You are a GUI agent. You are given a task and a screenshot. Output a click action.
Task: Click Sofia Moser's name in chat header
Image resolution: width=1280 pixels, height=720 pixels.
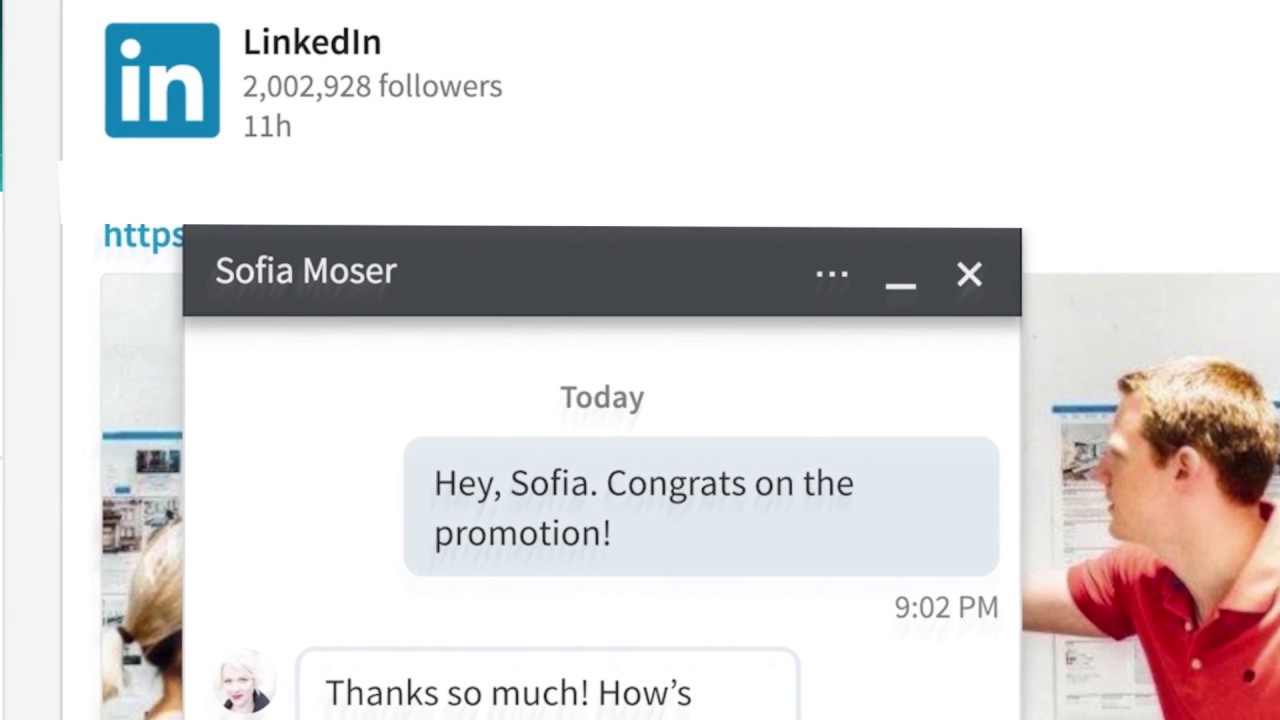click(306, 271)
